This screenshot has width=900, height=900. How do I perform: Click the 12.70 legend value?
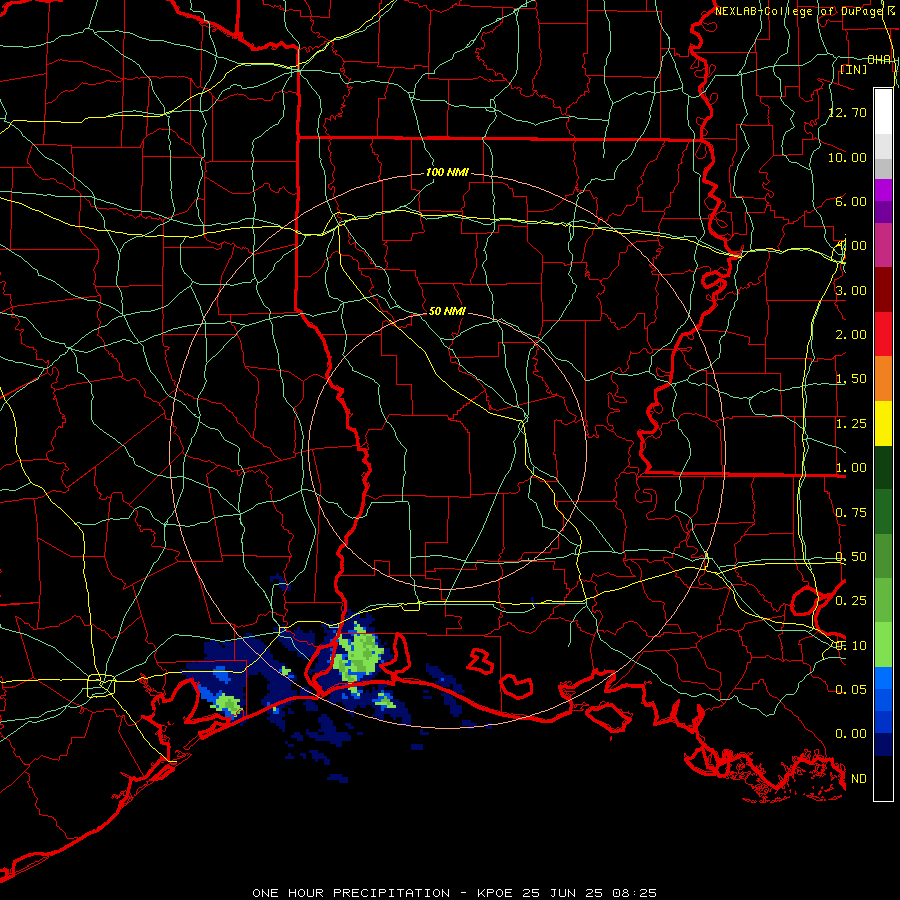[848, 112]
